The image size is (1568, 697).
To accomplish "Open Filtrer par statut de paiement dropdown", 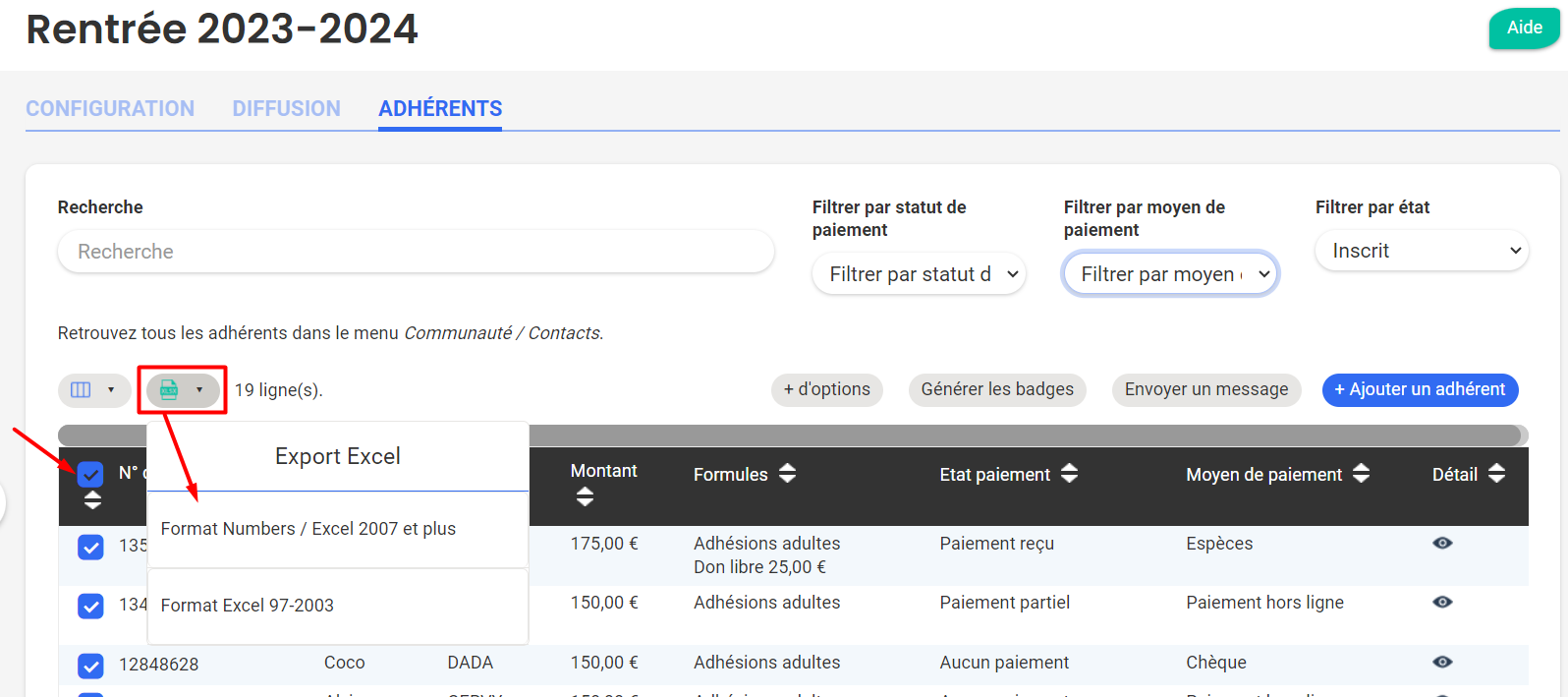I will pyautogui.click(x=919, y=274).
